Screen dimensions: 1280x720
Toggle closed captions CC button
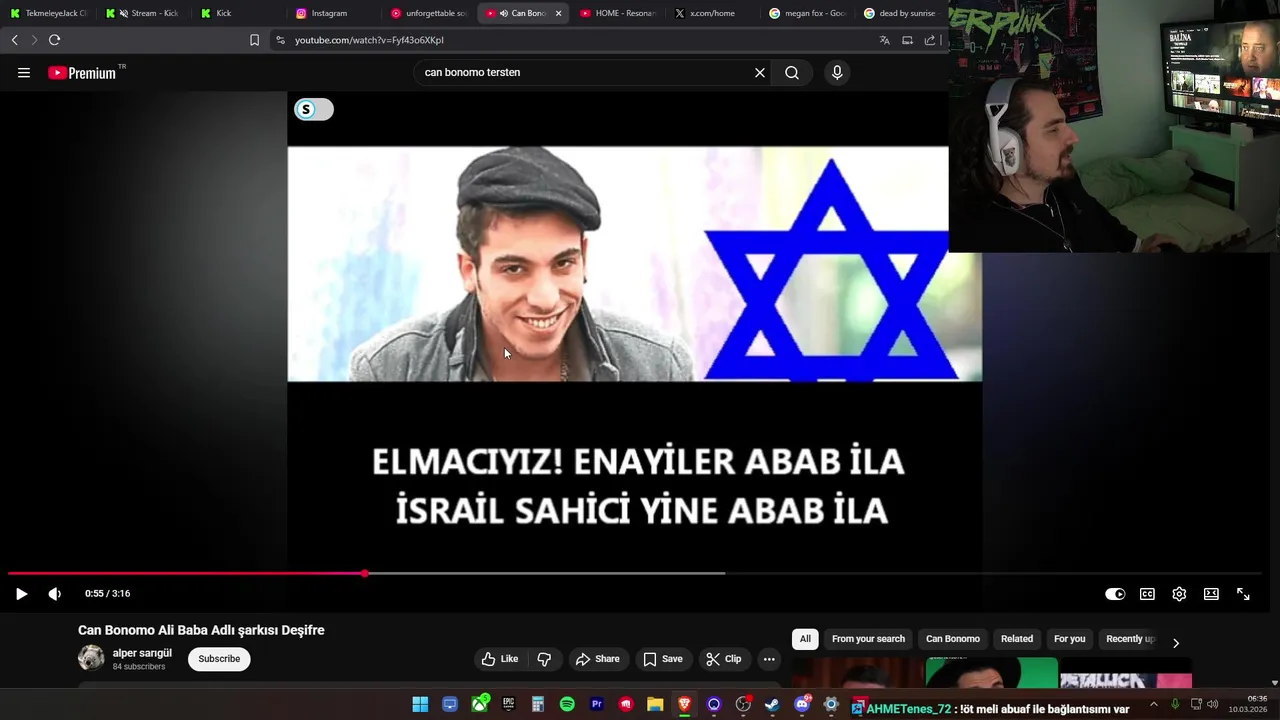pyautogui.click(x=1147, y=594)
